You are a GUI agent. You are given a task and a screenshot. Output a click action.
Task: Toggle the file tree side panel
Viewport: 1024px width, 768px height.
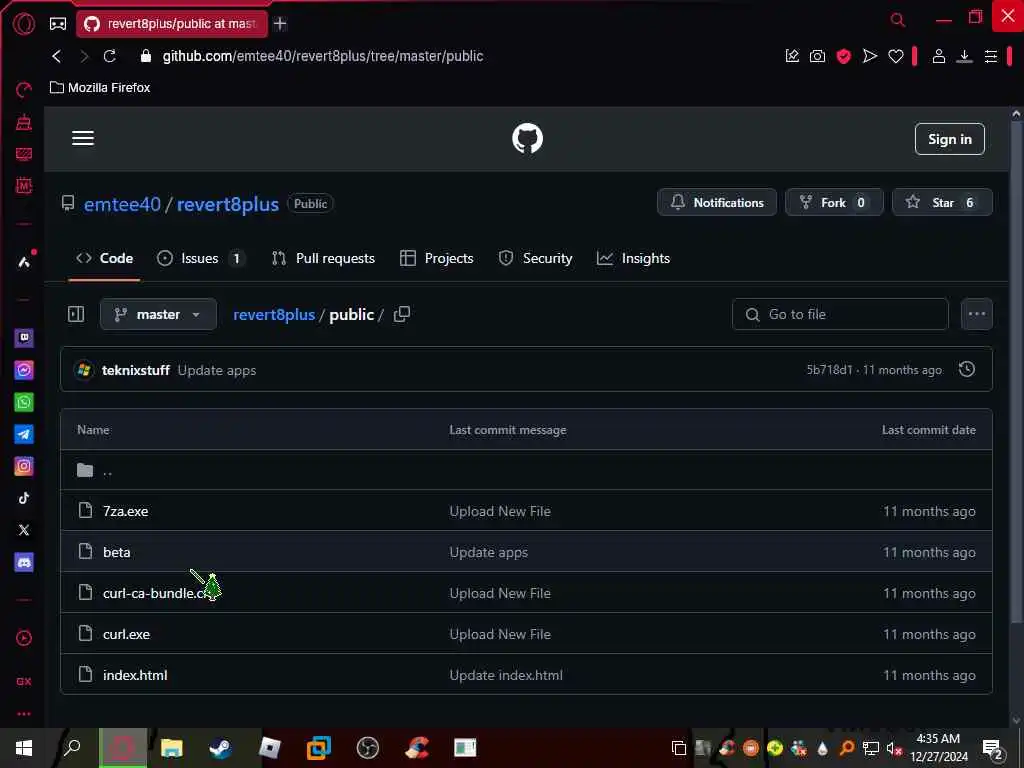(x=76, y=314)
